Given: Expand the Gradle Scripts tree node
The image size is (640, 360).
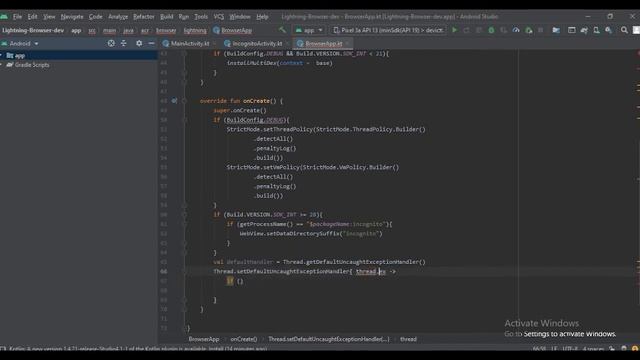Looking at the screenshot, I should [2, 65].
